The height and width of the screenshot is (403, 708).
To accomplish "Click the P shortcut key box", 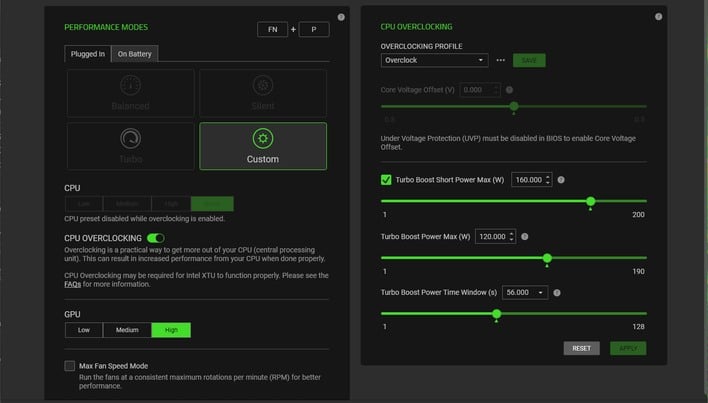I will point(314,29).
